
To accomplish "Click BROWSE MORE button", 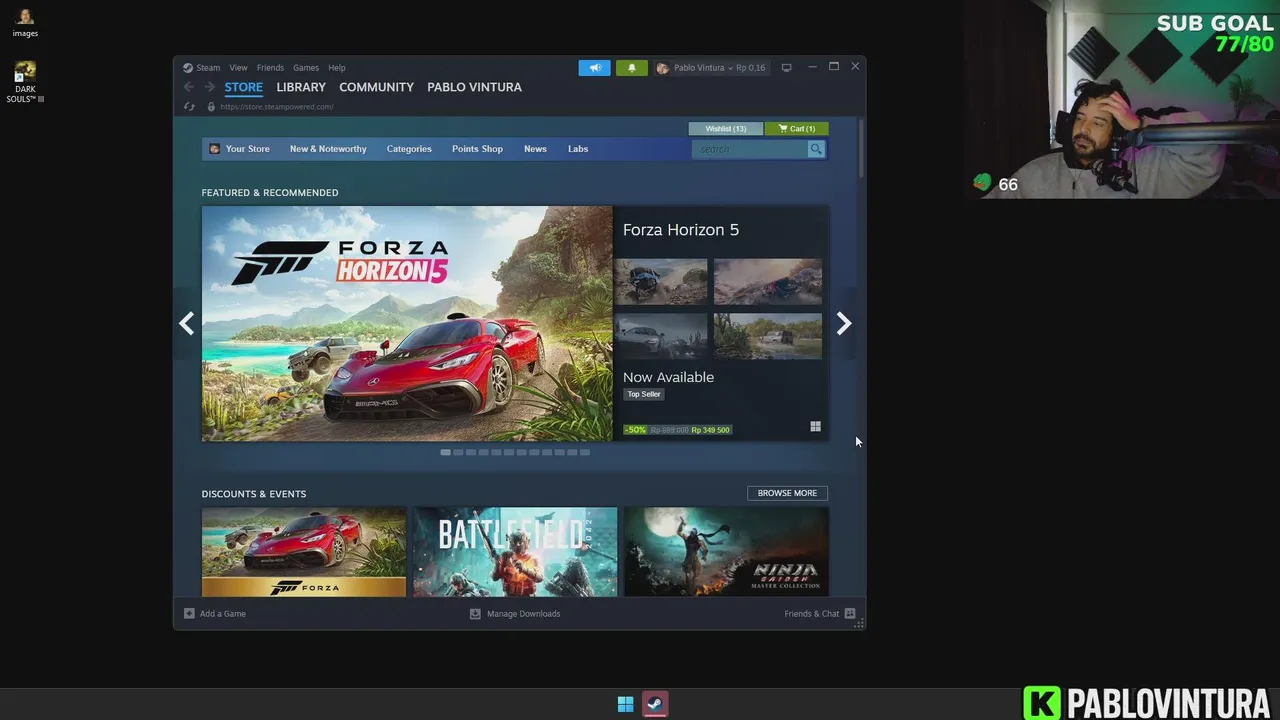I will (787, 493).
